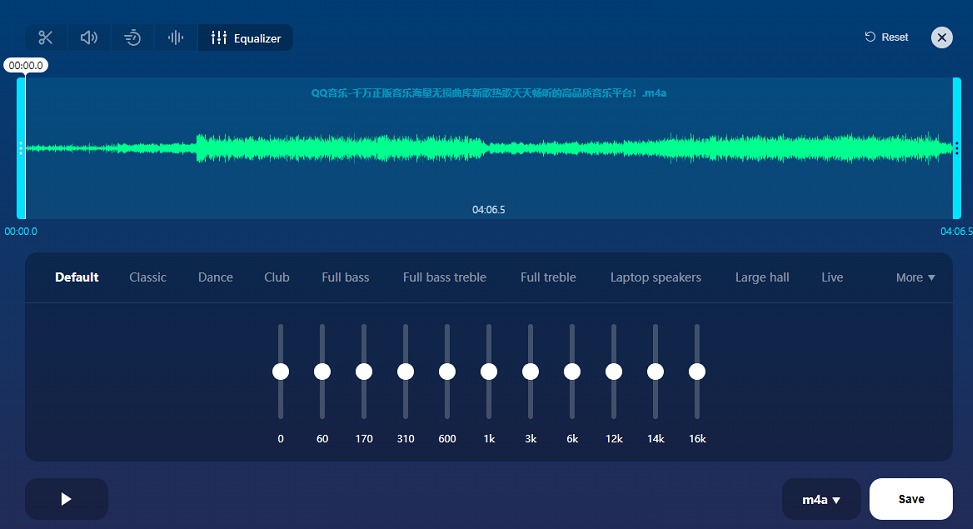Click the .m4a file name title

488,93
